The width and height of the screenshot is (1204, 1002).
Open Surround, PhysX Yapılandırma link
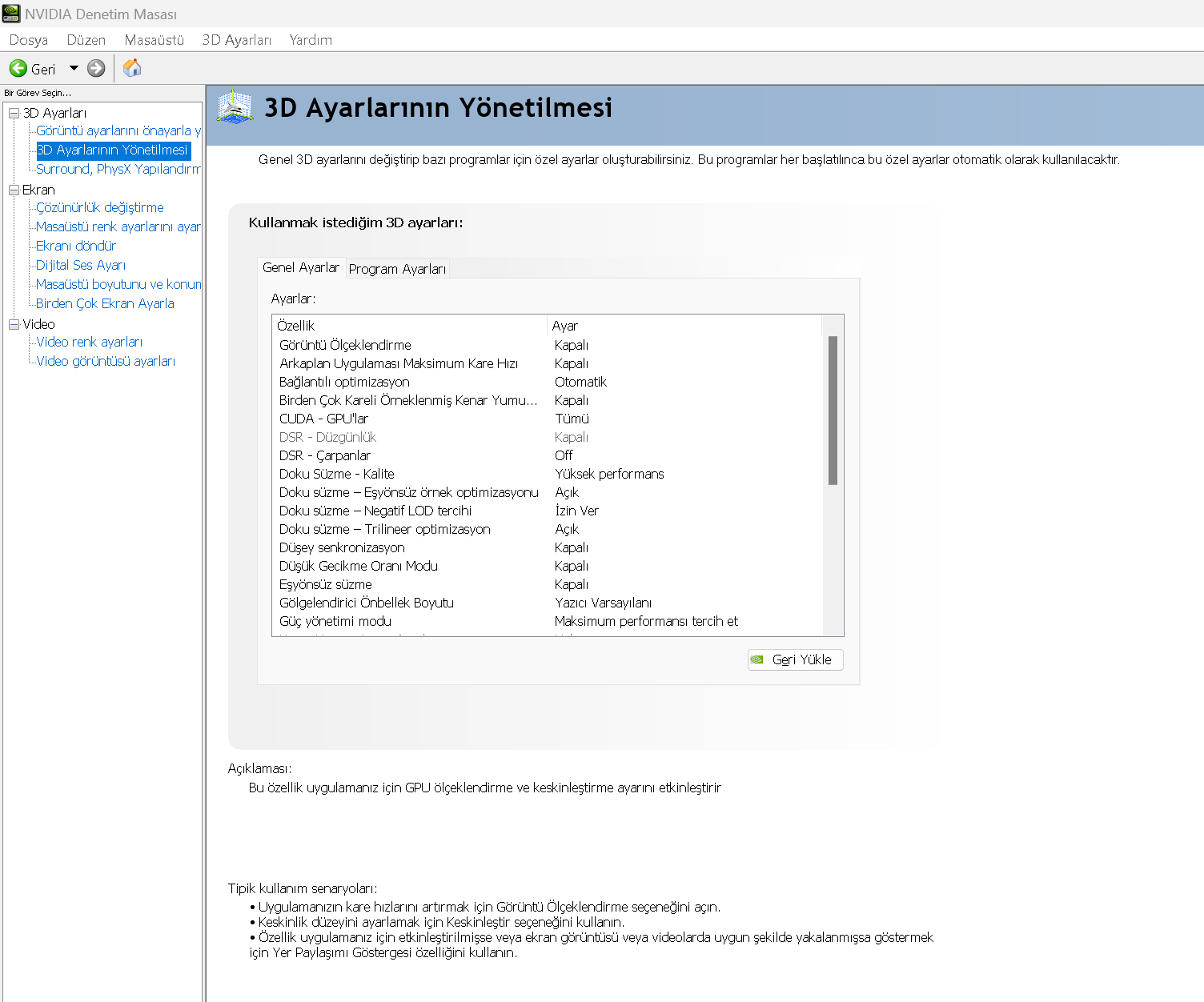[118, 169]
